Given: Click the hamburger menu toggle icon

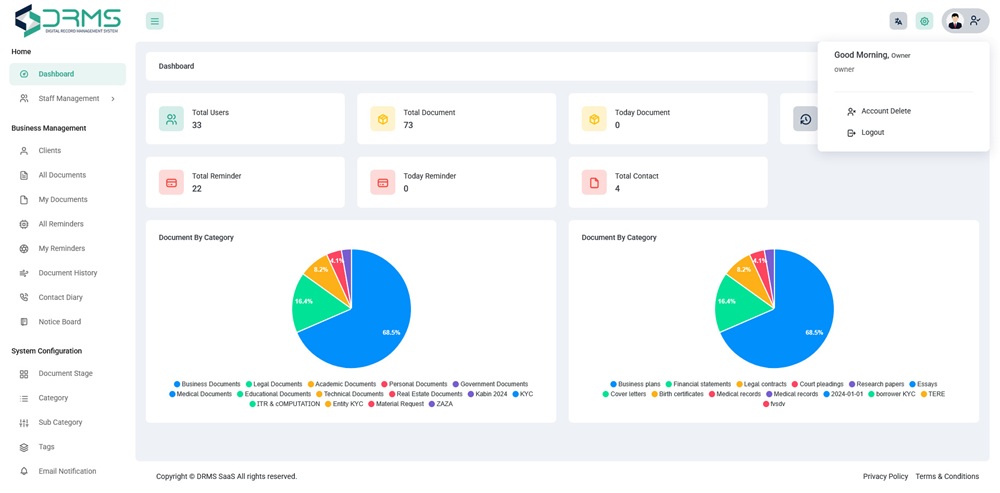Looking at the screenshot, I should (x=154, y=21).
